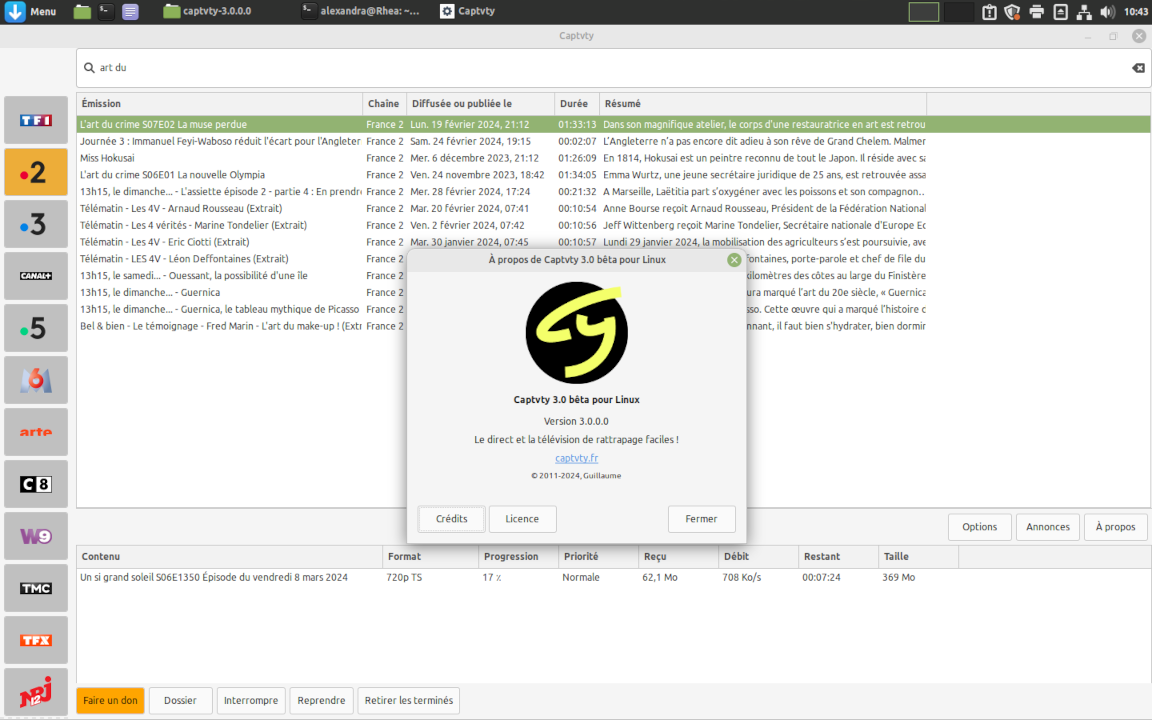Select 'L'art du crime S07E02 La muse perdue'
The width and height of the screenshot is (1152, 720).
pos(613,124)
